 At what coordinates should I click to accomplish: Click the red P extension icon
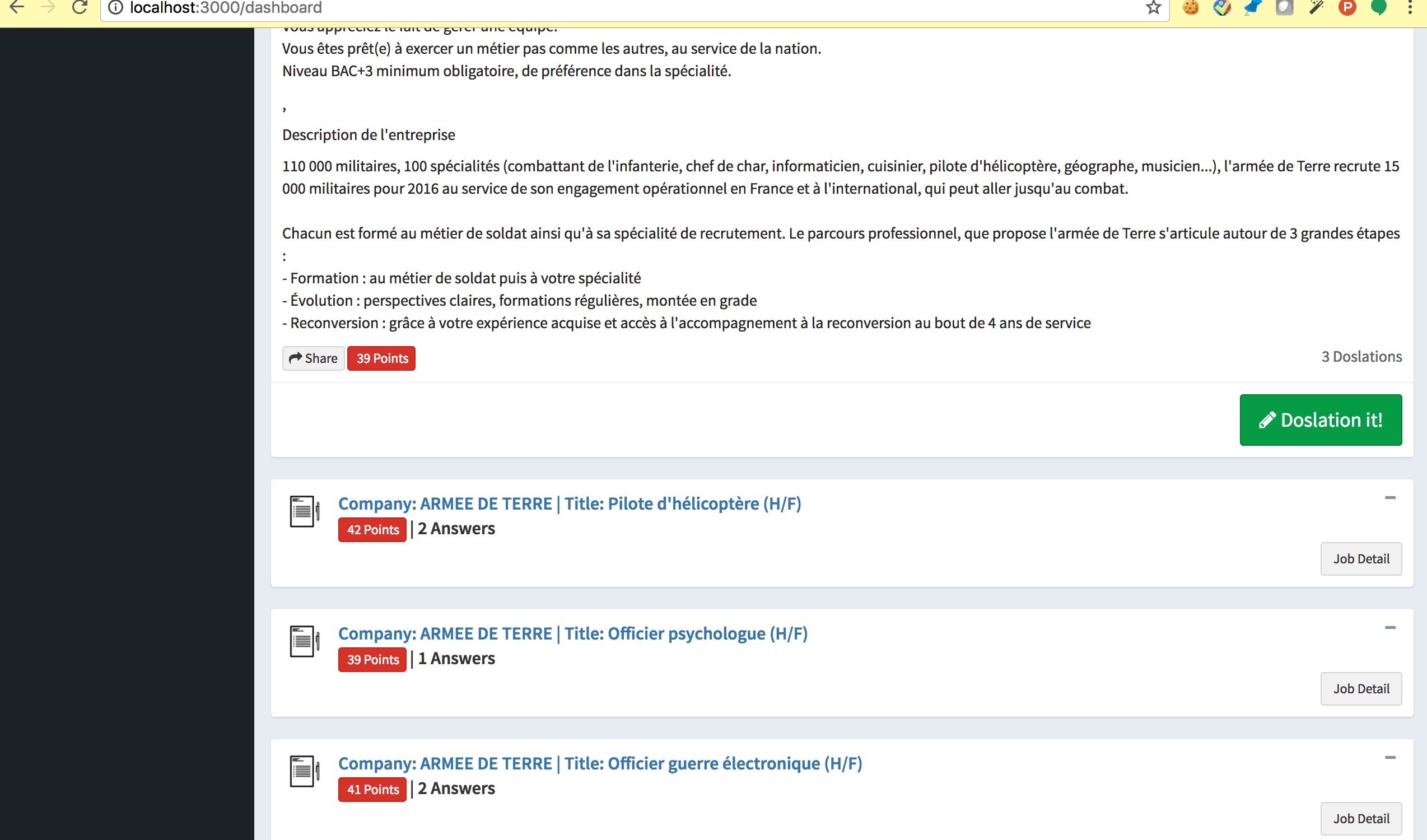click(x=1347, y=7)
